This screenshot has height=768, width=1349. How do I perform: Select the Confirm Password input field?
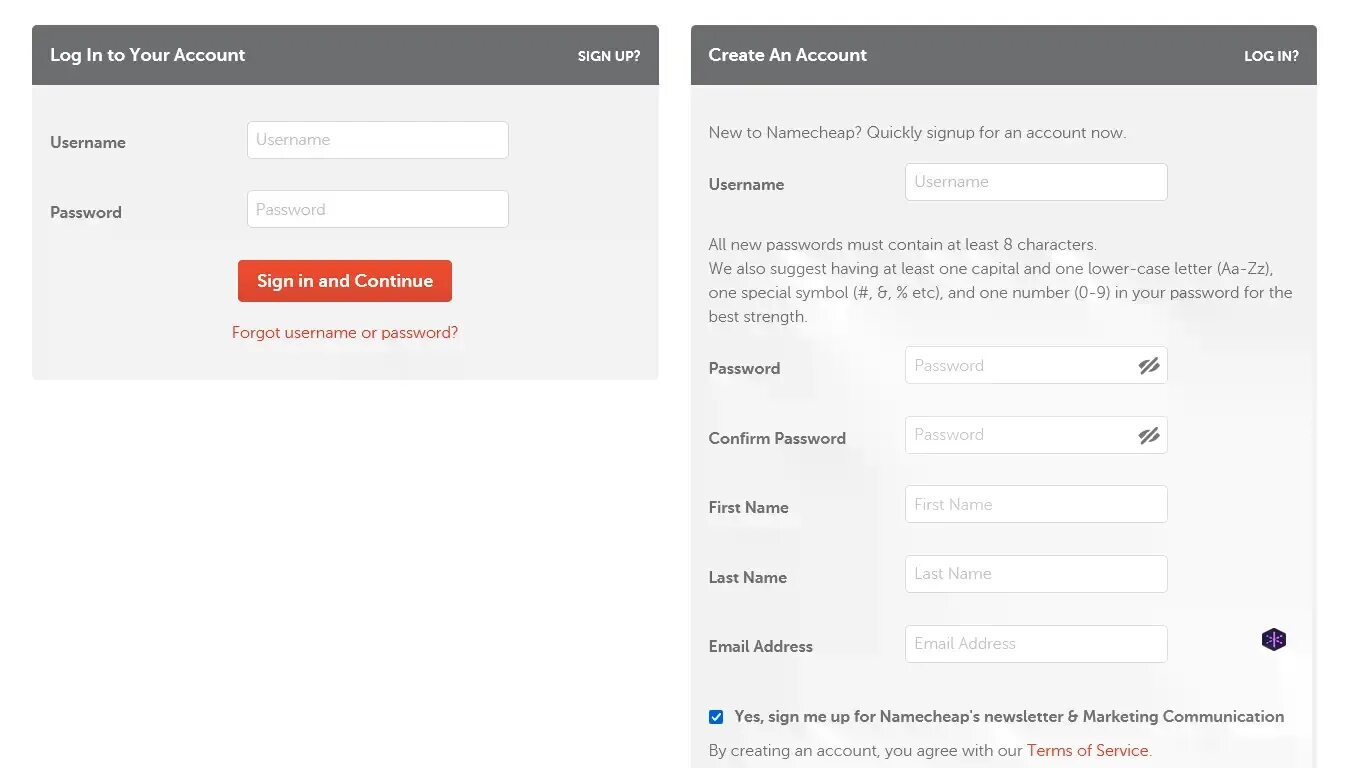point(1036,435)
